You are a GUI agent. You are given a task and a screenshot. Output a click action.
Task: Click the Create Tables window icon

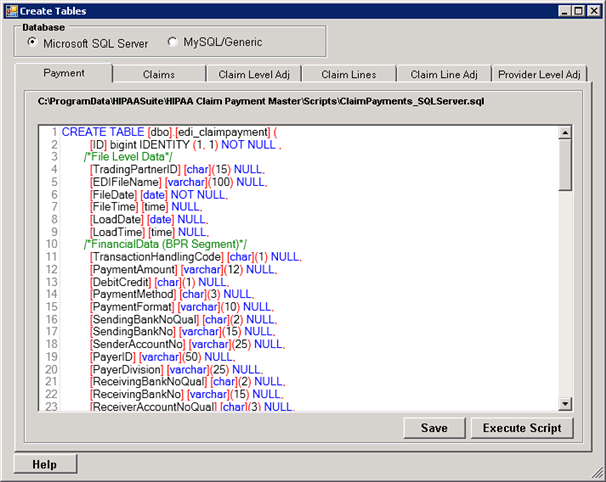pos(11,10)
